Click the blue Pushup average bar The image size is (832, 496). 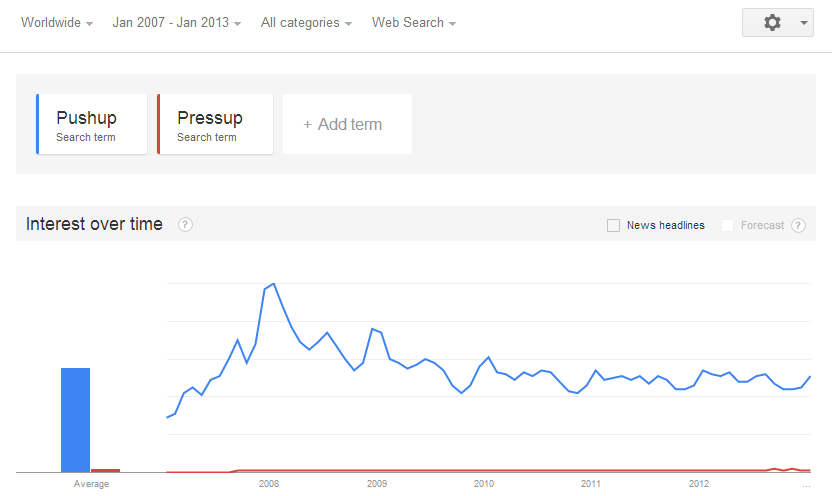coord(75,420)
